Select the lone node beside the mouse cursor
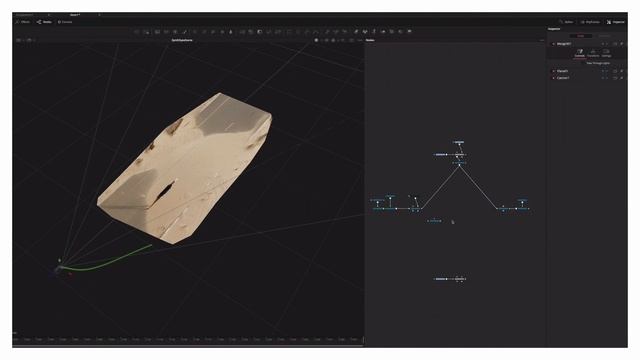Screen dimensions: 640x360 tap(435, 221)
